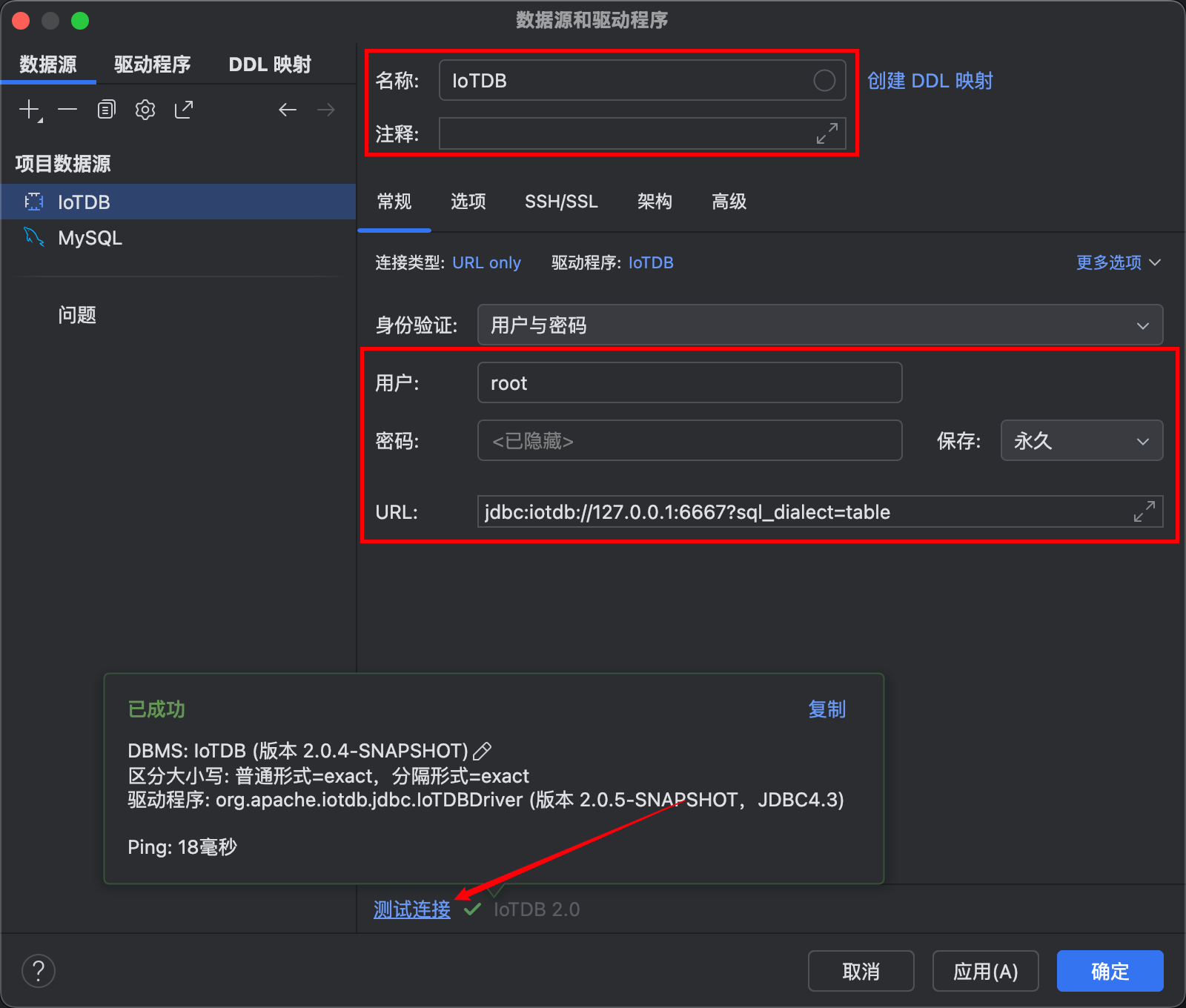Click the 应用(A) button
The image size is (1186, 1008).
click(x=986, y=971)
